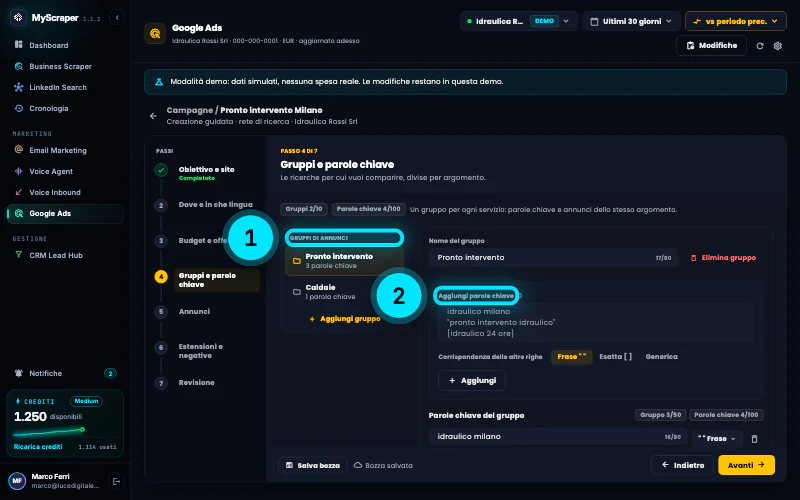Screen dimensions: 800x500
Task: Click the Voice Inbound arrow icon
Action: pos(19,192)
